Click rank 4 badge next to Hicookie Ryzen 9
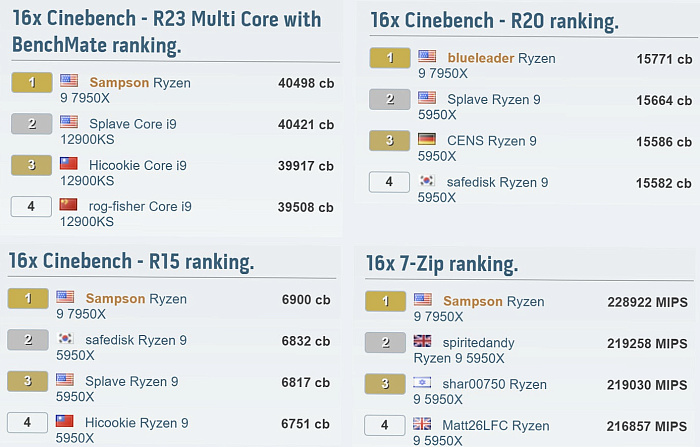700x447 pixels. [27, 422]
